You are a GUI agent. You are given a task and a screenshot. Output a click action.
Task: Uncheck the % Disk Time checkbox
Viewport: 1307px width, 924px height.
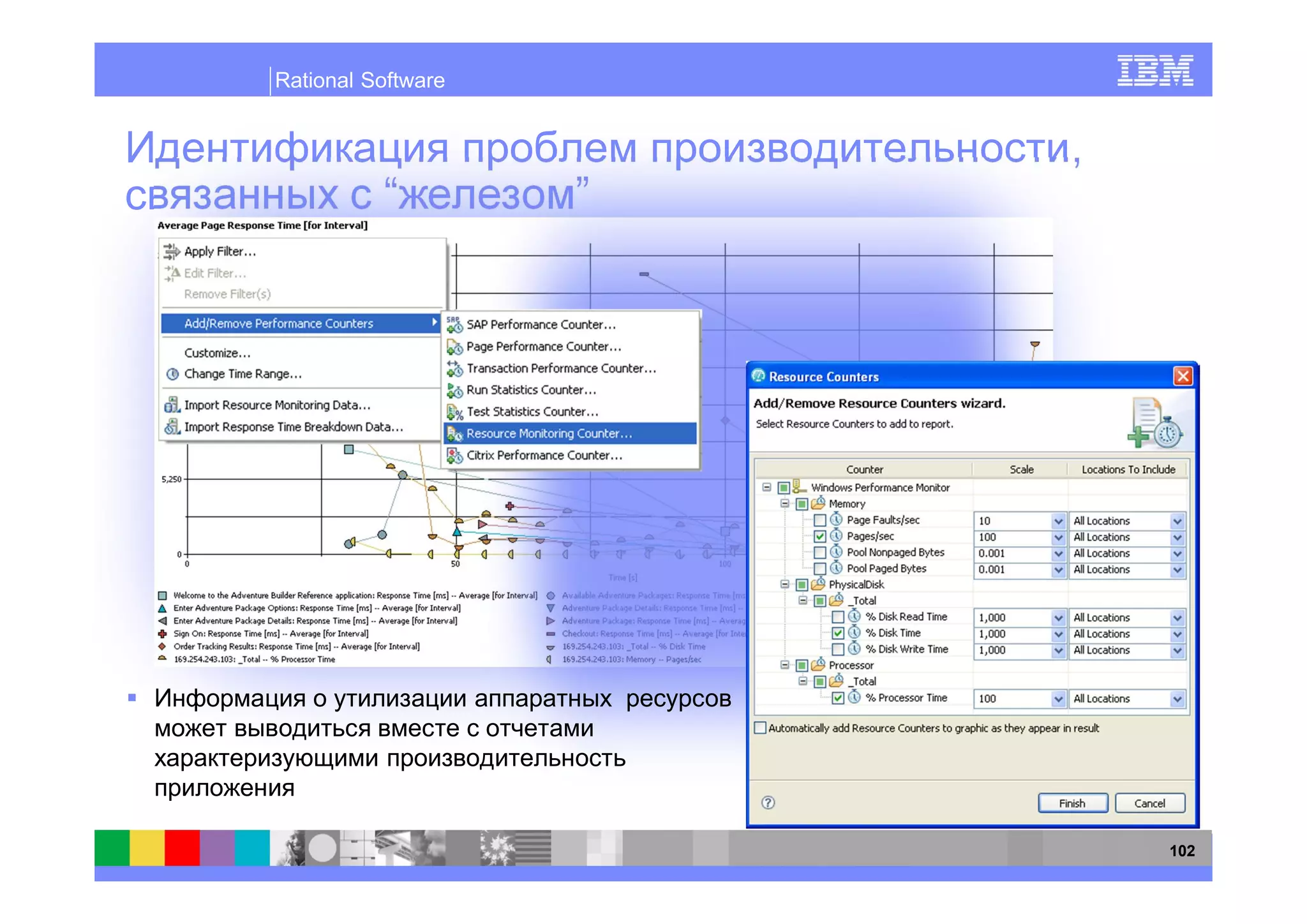click(x=838, y=633)
